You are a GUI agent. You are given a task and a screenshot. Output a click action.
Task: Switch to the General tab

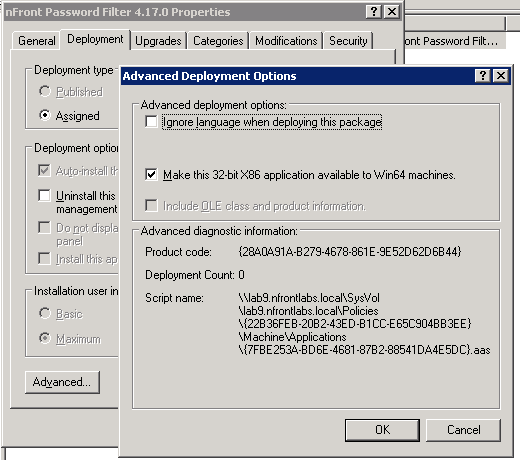pyautogui.click(x=37, y=41)
